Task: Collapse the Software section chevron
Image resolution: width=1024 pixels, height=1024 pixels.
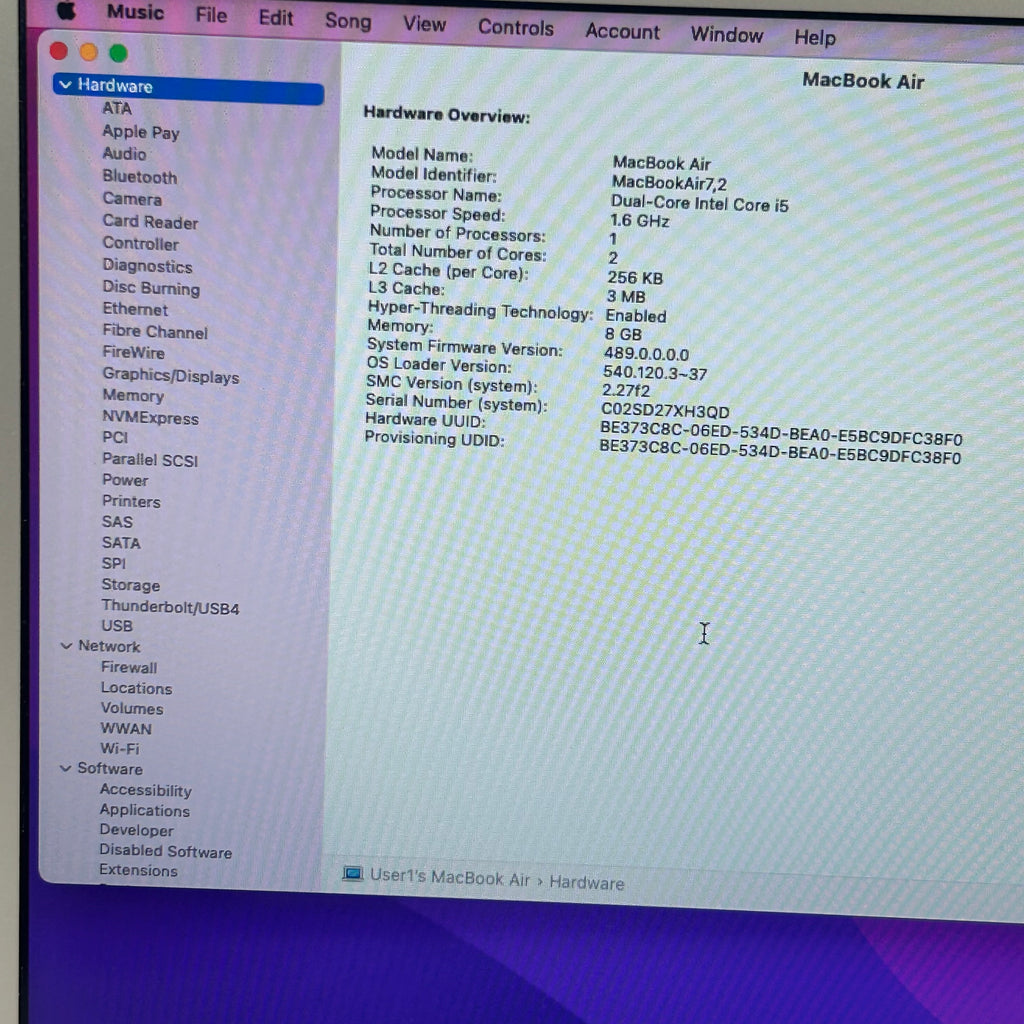Action: pos(65,768)
